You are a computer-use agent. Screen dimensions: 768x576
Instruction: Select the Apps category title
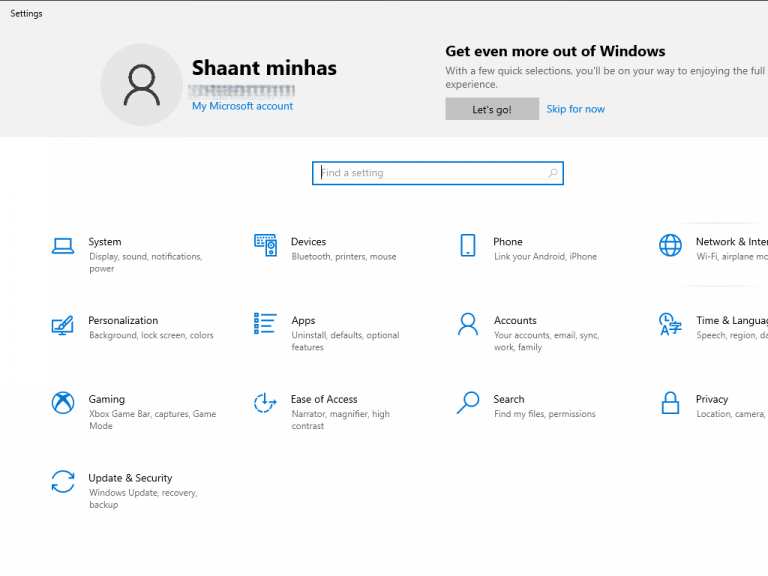click(303, 321)
